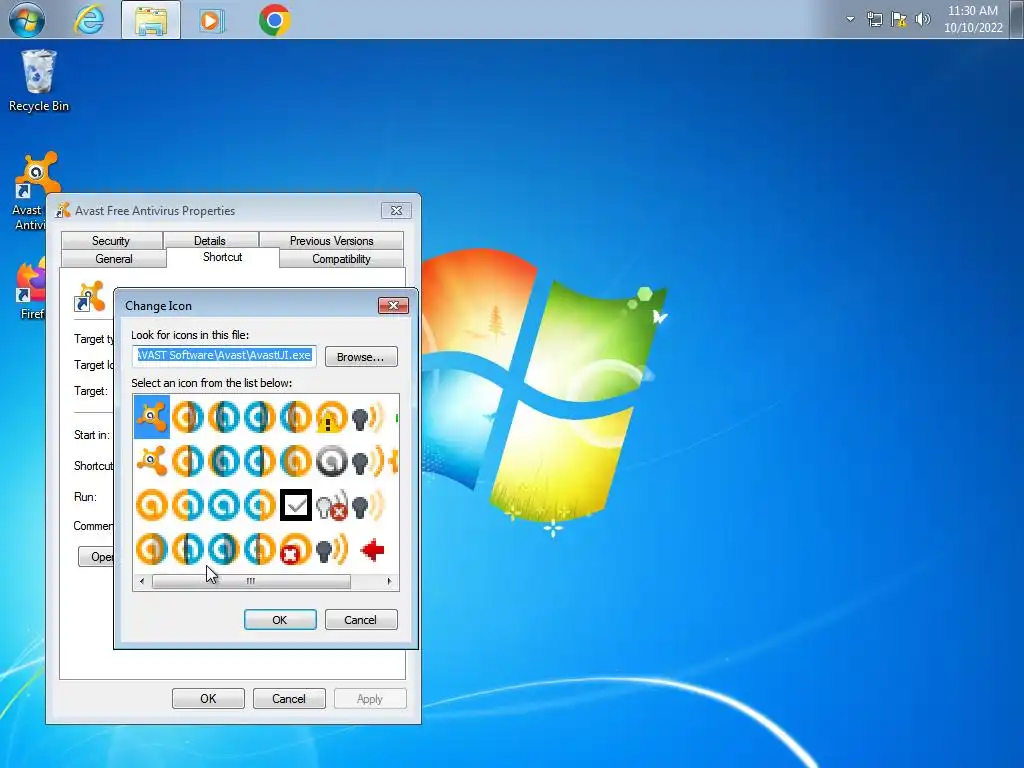Screen dimensions: 1024x768
Task: Click OK in Avast Properties window
Action: (208, 699)
